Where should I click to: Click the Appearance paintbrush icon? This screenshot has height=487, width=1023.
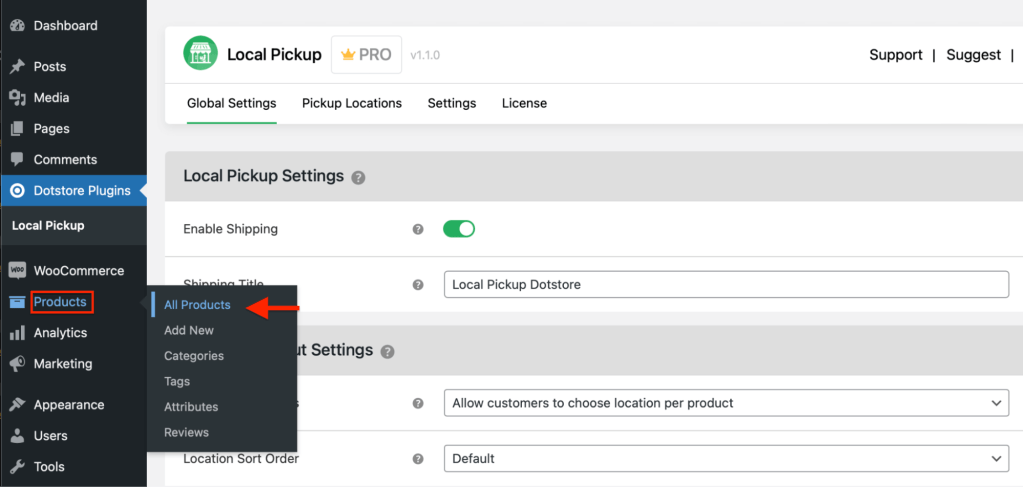[x=17, y=405]
